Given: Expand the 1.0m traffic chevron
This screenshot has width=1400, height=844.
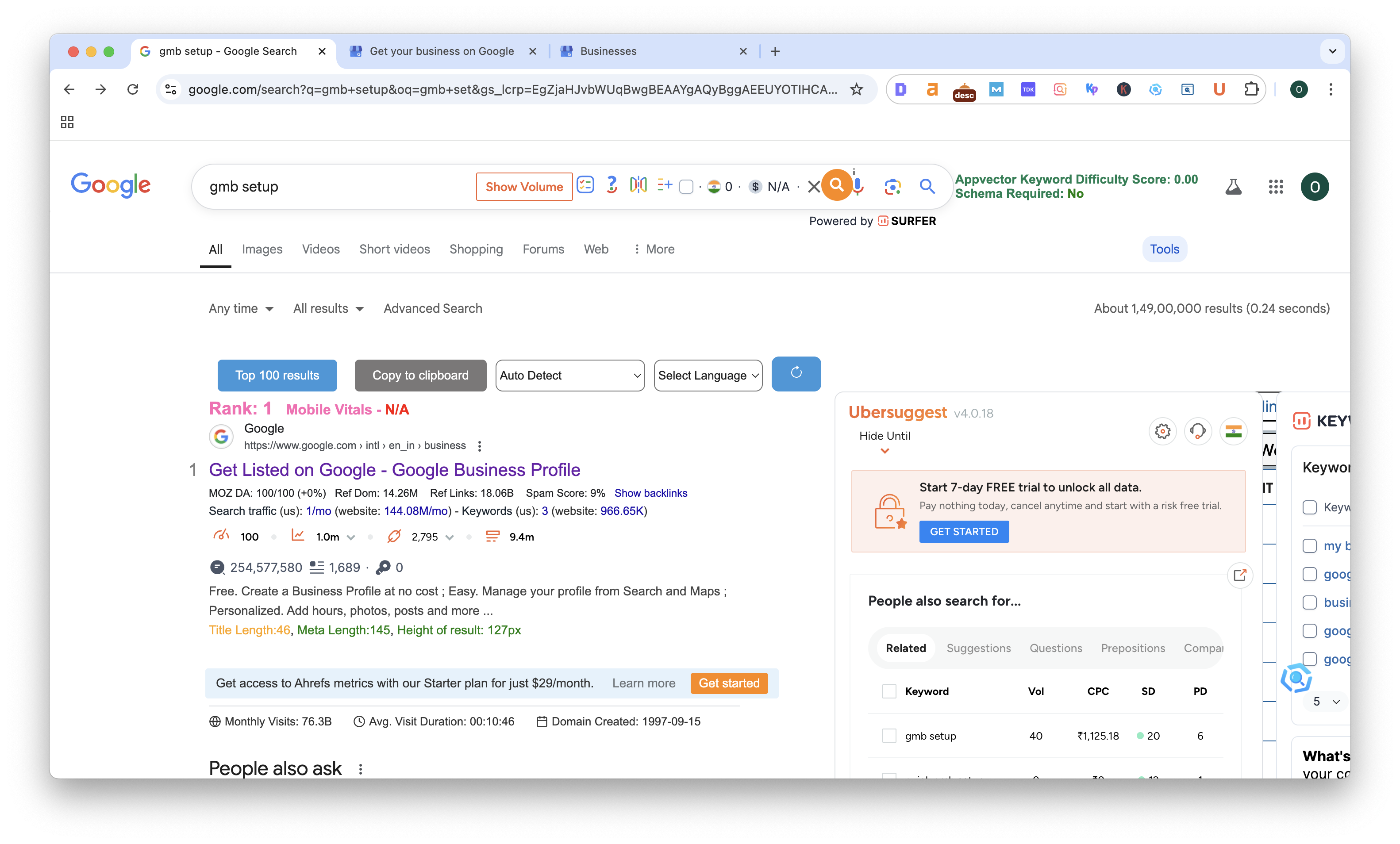Looking at the screenshot, I should coord(350,537).
